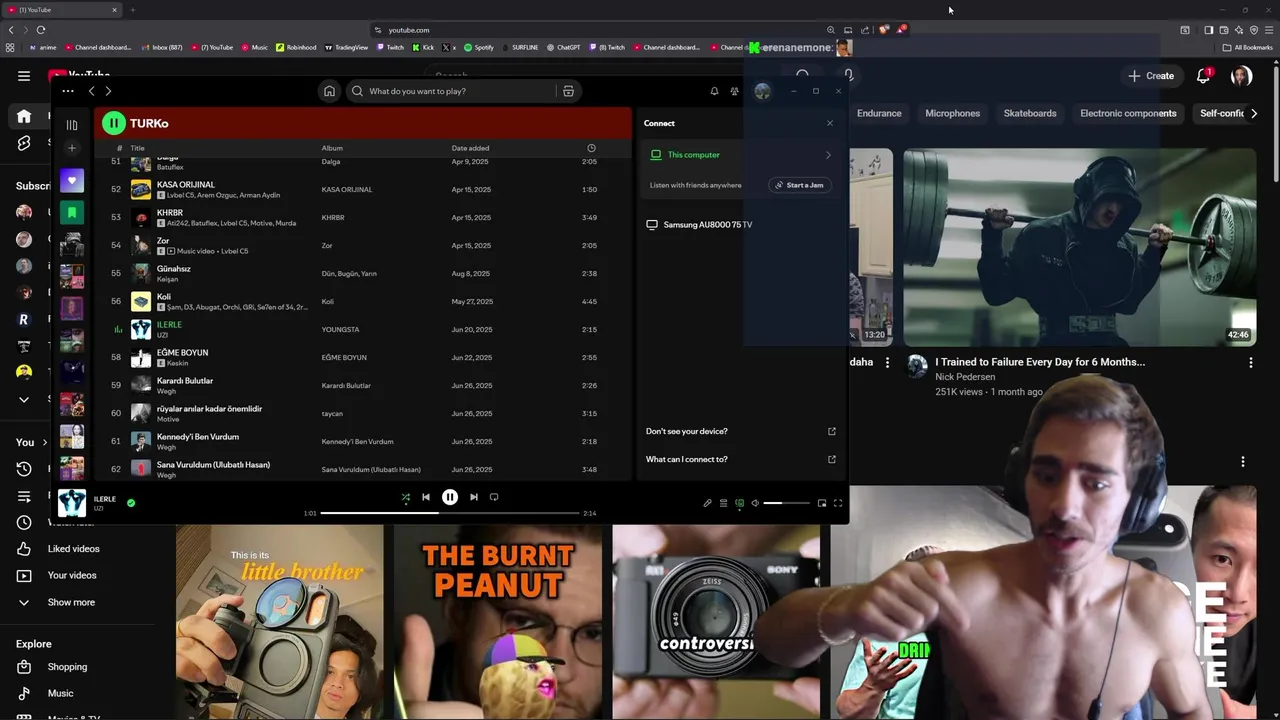Adjust the Spotify volume slider
The width and height of the screenshot is (1280, 720).
click(x=786, y=503)
